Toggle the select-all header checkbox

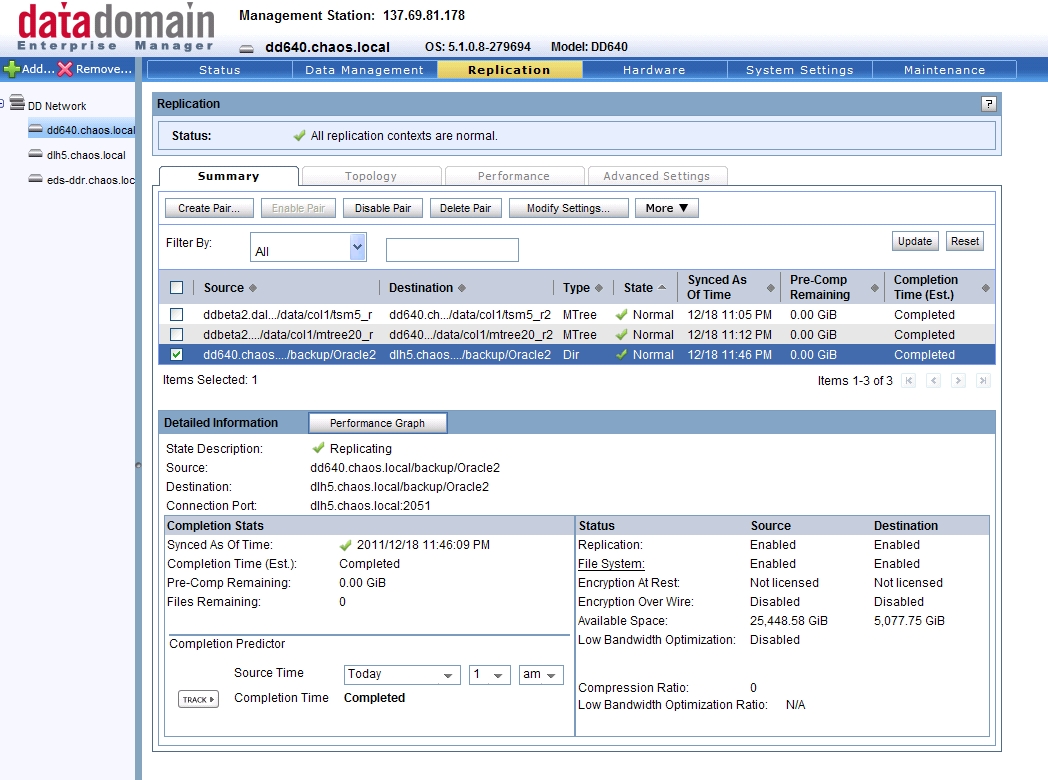tap(177, 288)
